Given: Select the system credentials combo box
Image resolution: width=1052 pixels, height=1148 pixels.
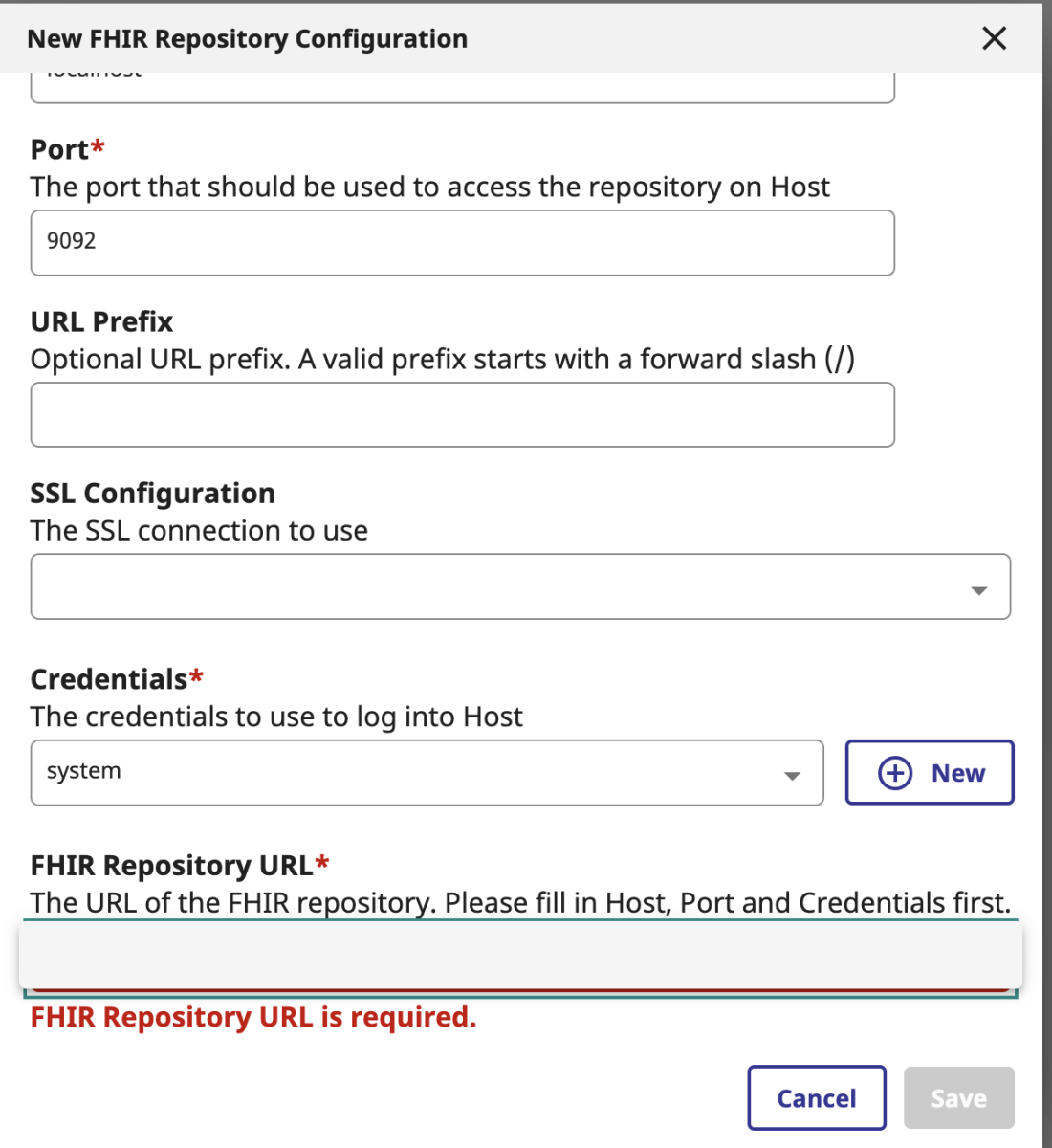Looking at the screenshot, I should tap(427, 772).
